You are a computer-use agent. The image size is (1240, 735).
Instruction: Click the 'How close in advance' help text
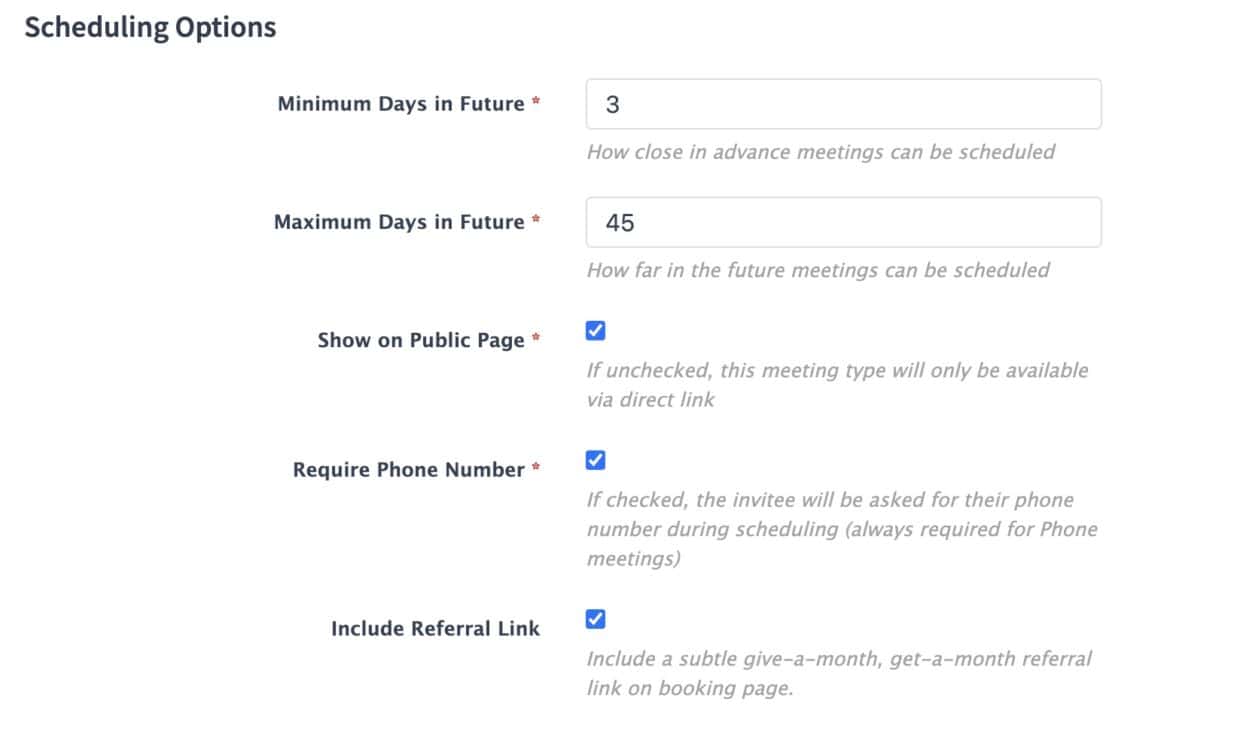coord(821,152)
